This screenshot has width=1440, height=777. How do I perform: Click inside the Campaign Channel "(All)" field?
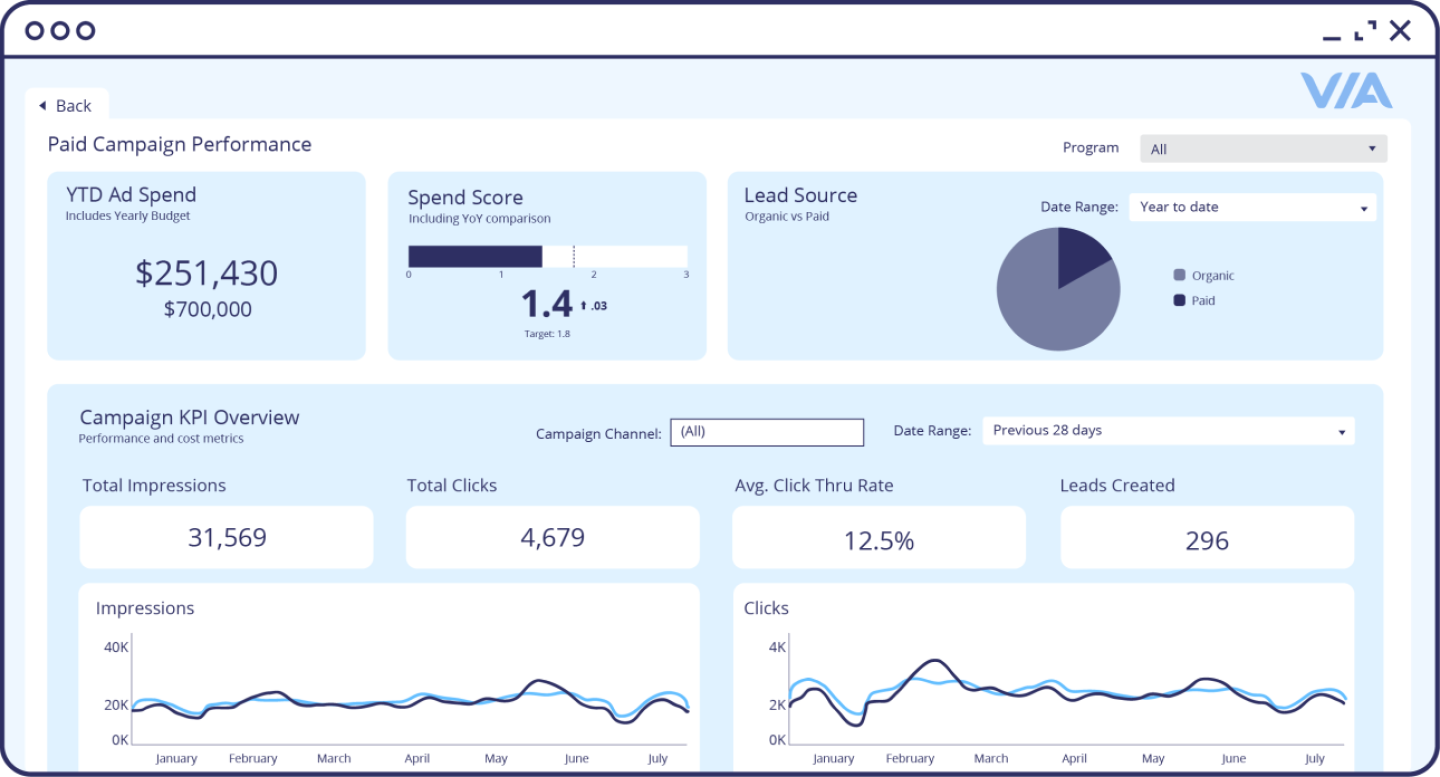coord(766,432)
